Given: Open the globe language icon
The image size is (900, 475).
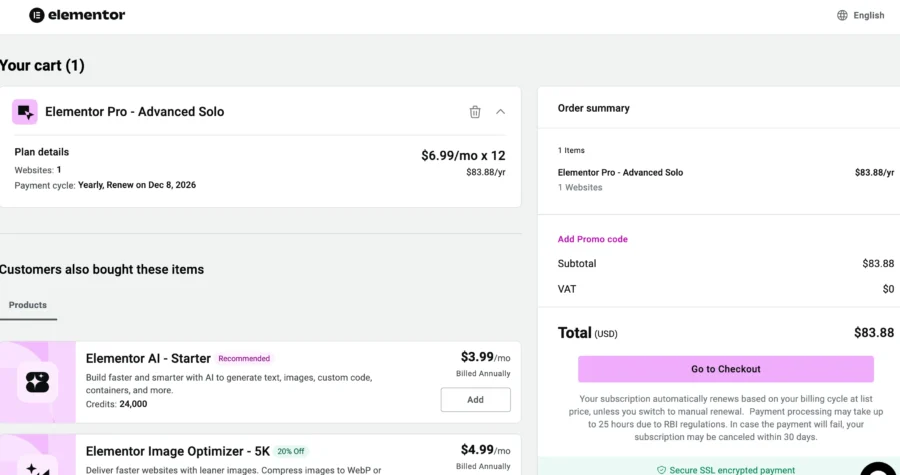Looking at the screenshot, I should (x=842, y=15).
